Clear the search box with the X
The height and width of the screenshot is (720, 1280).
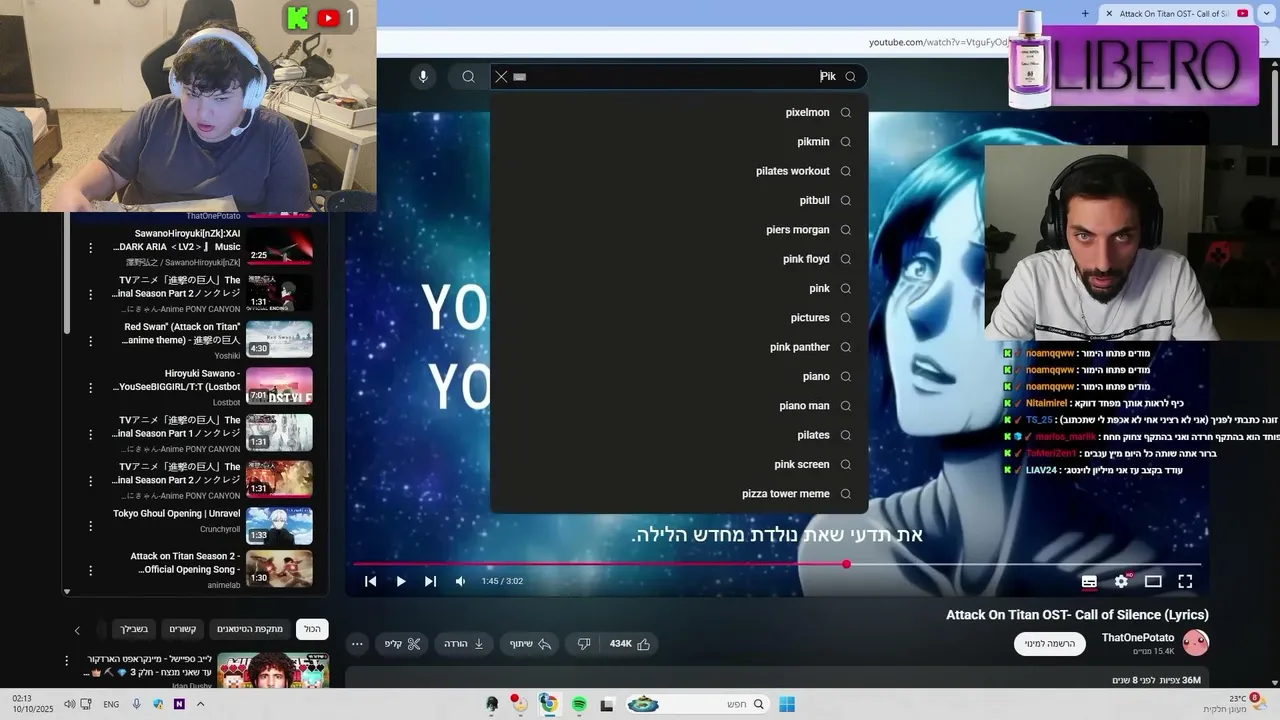(x=502, y=77)
